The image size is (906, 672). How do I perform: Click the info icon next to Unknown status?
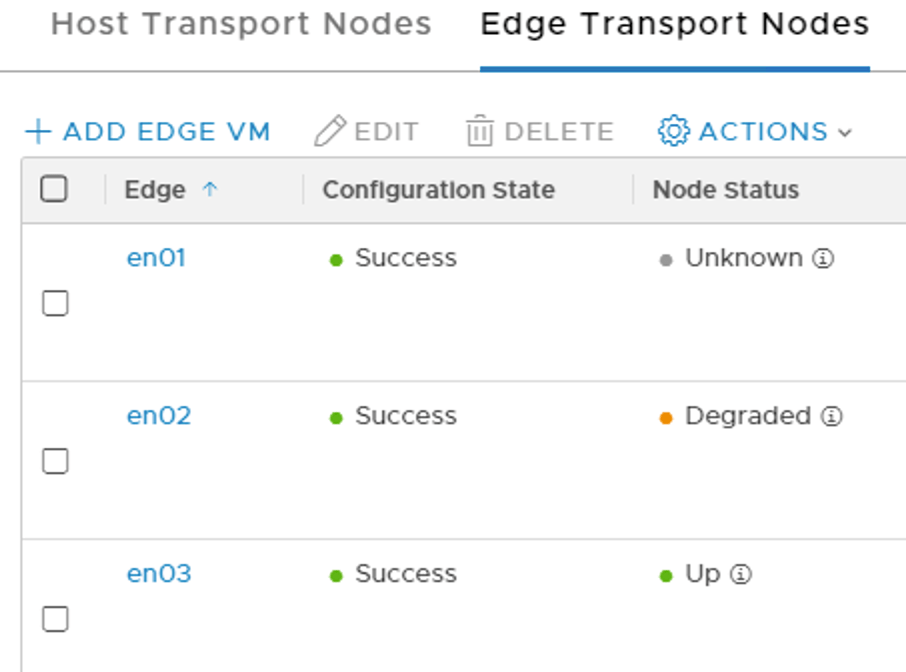point(823,259)
